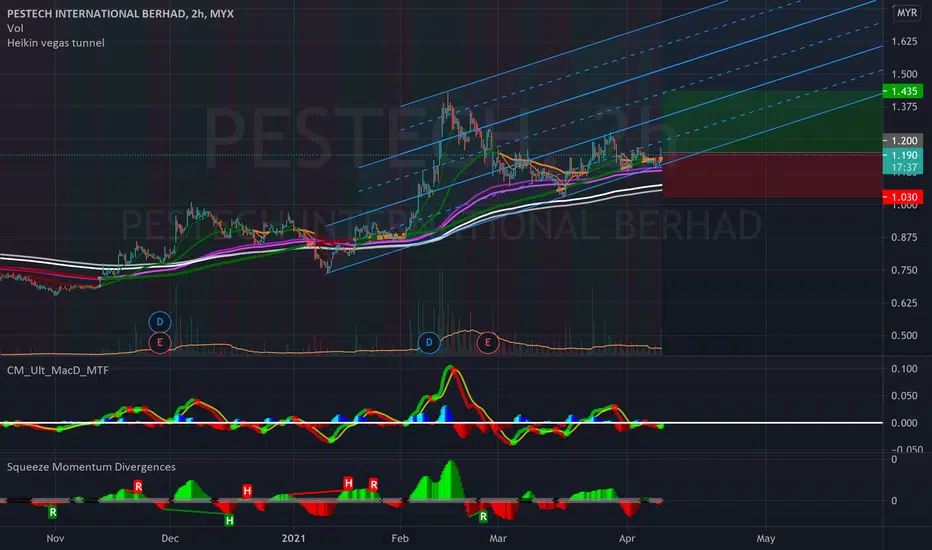Click the green 1.435 target price label
Viewport: 932px width, 550px height.
[x=903, y=91]
